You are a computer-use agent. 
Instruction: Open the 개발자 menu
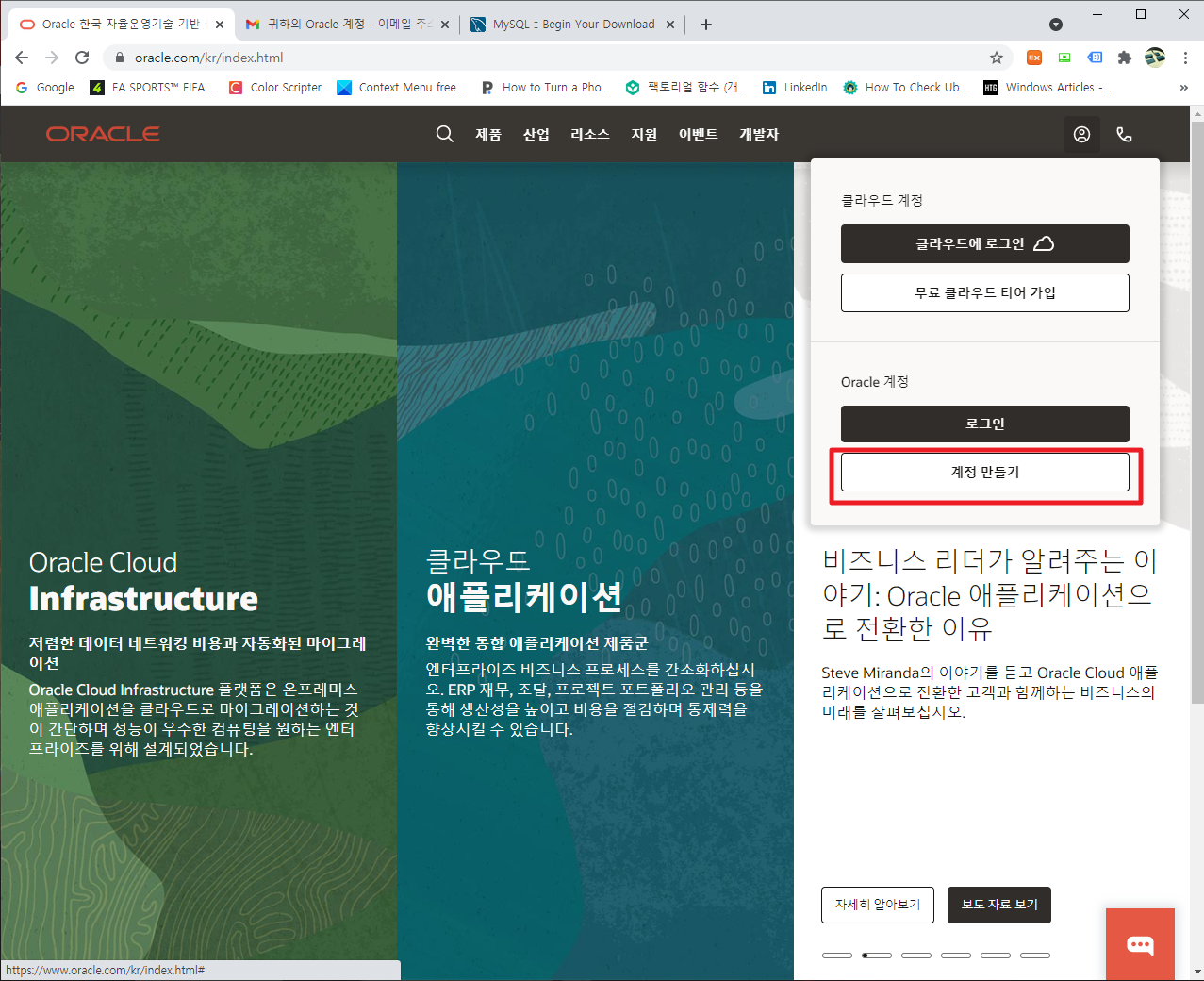point(759,134)
